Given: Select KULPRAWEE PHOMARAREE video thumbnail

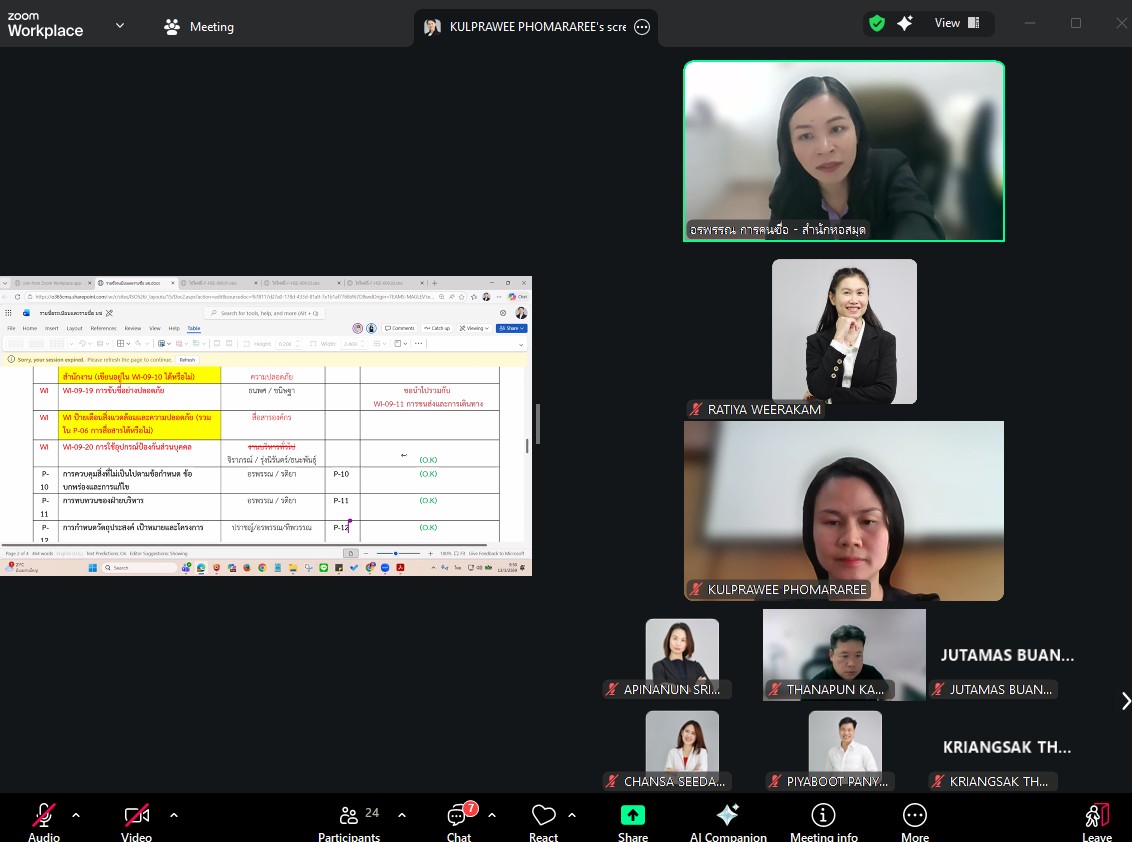Looking at the screenshot, I should tap(843, 510).
